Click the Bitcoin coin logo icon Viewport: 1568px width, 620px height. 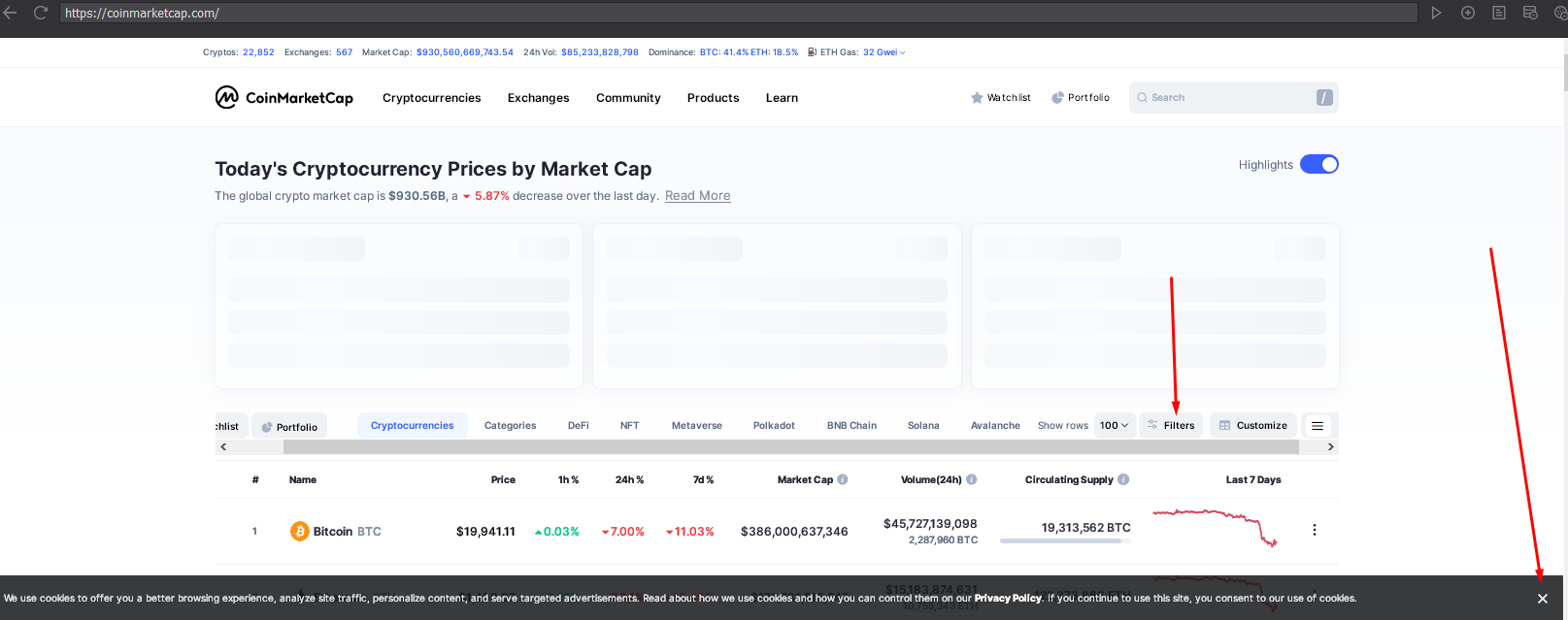[300, 531]
